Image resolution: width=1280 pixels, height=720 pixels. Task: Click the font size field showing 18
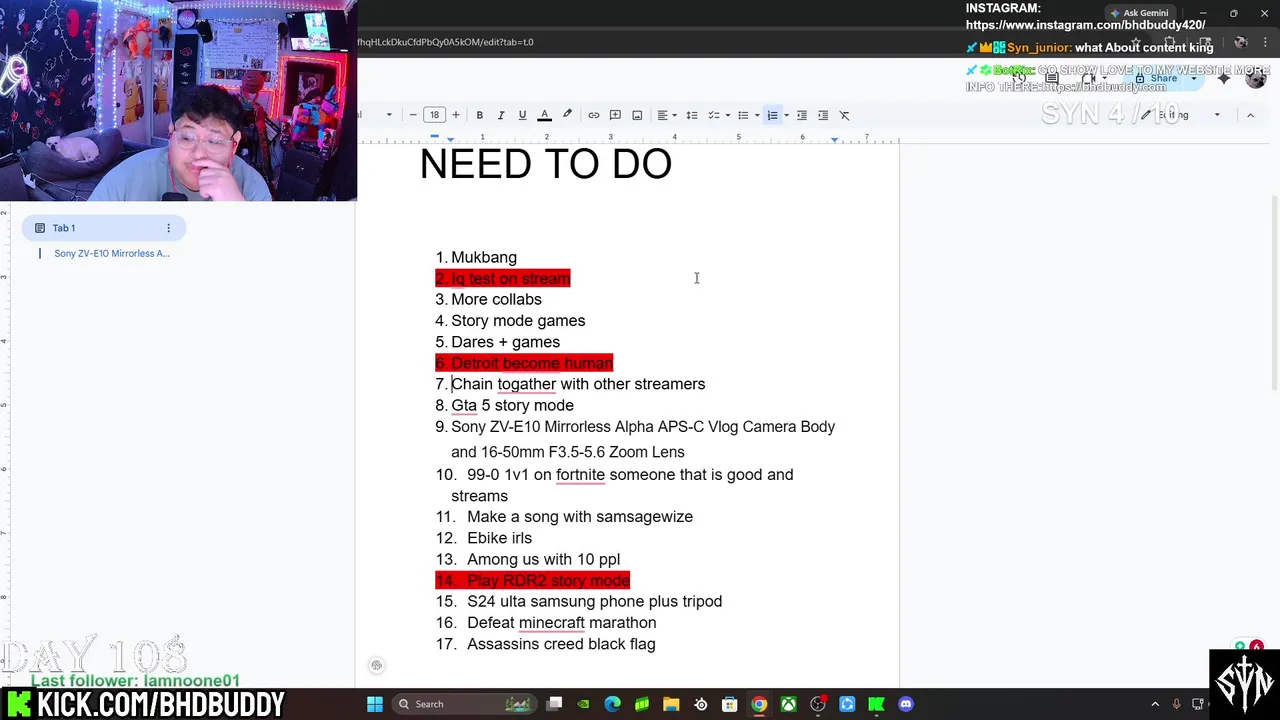(434, 115)
